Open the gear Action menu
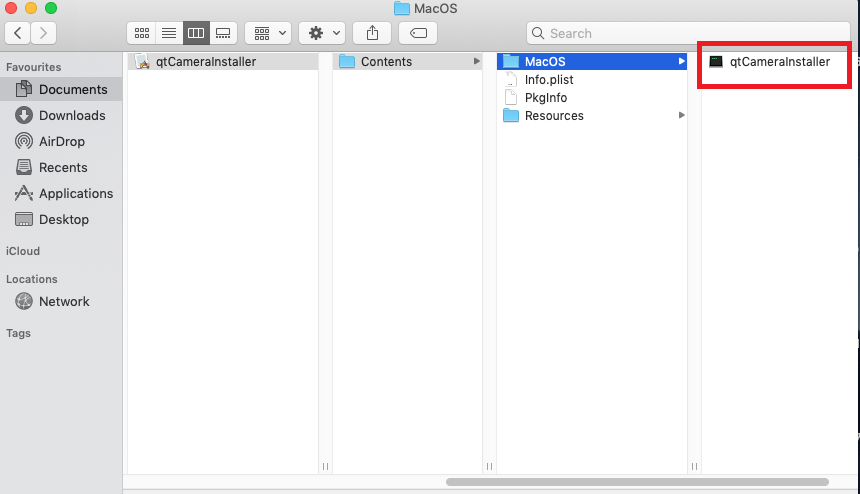The width and height of the screenshot is (860, 494). click(322, 33)
